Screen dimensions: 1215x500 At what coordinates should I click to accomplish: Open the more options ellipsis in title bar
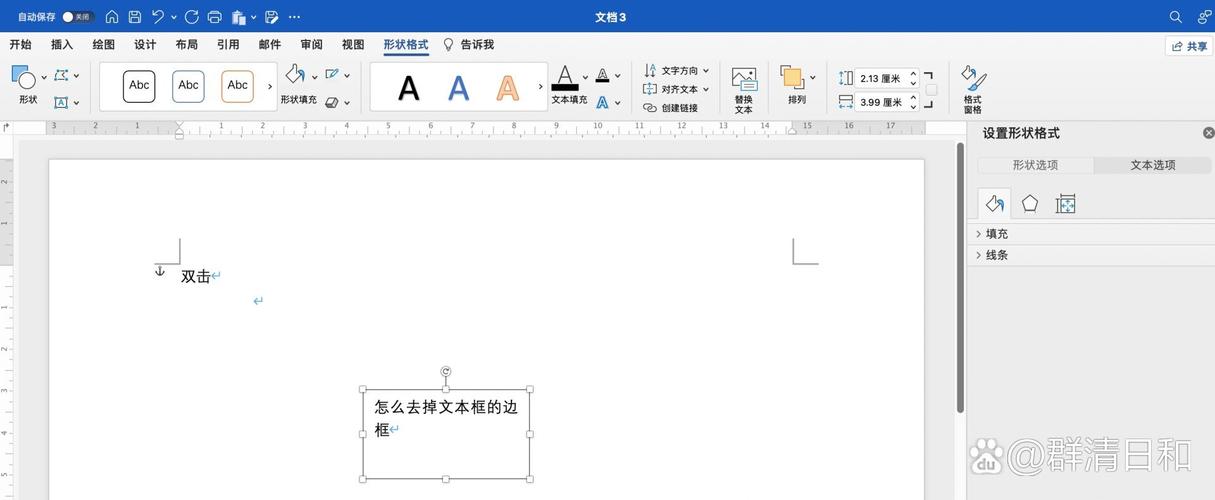(x=294, y=17)
